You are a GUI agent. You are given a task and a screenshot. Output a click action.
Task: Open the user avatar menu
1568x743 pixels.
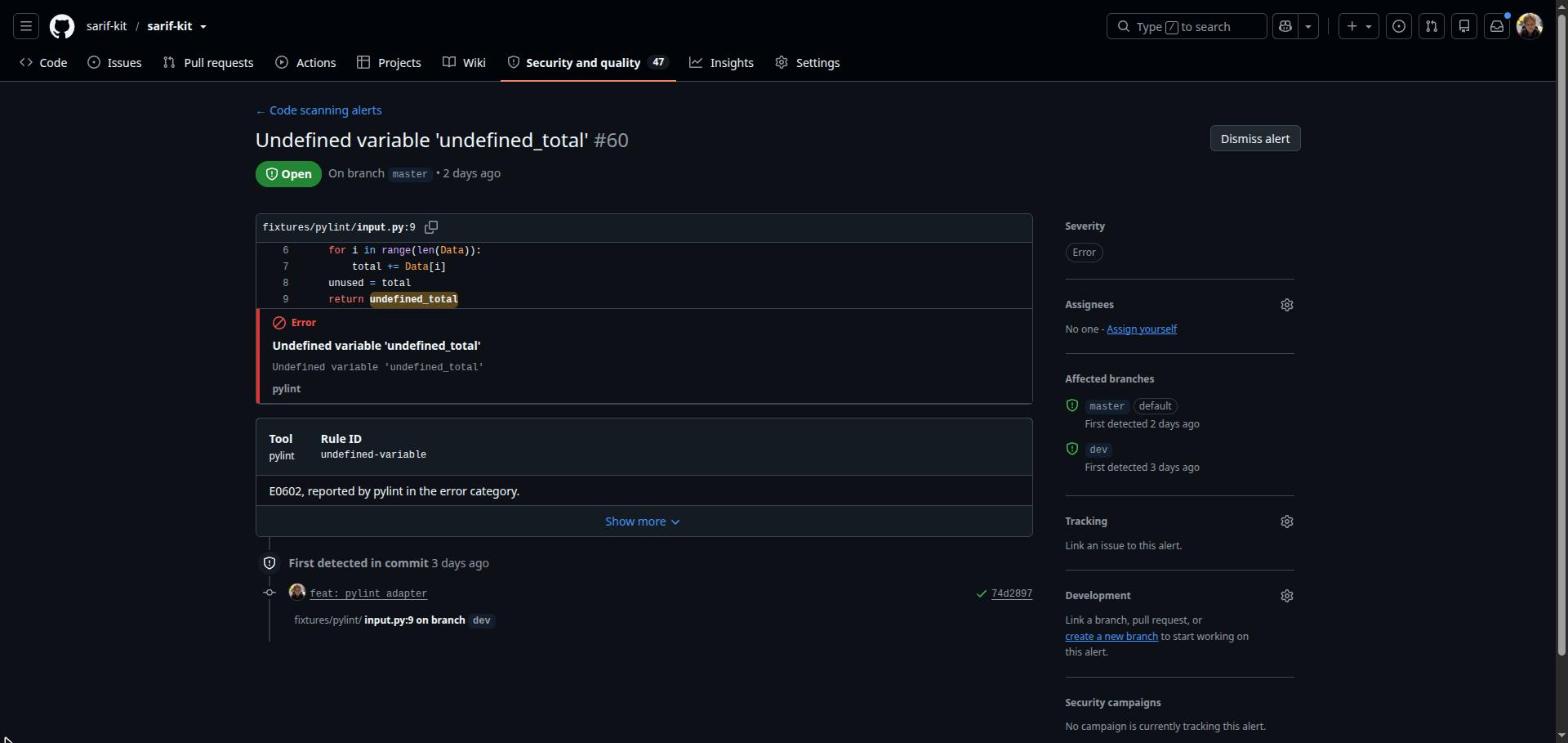(x=1529, y=26)
